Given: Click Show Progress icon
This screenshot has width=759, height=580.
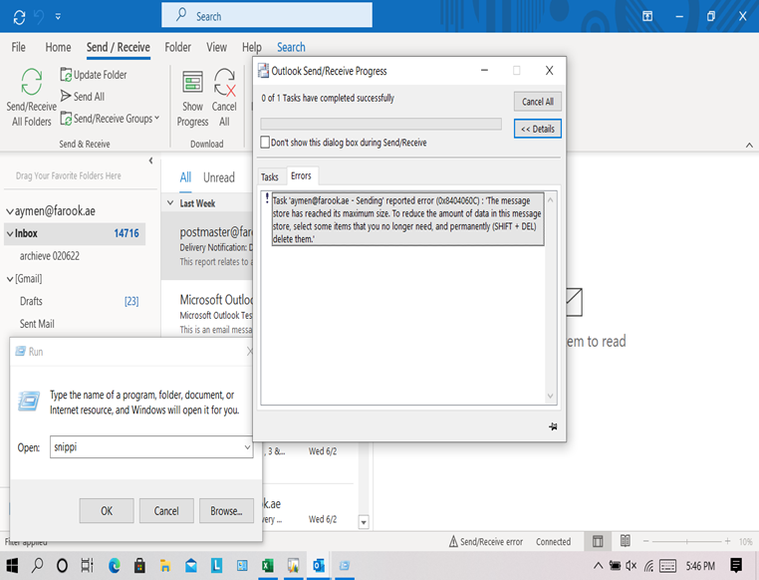Looking at the screenshot, I should [193, 98].
